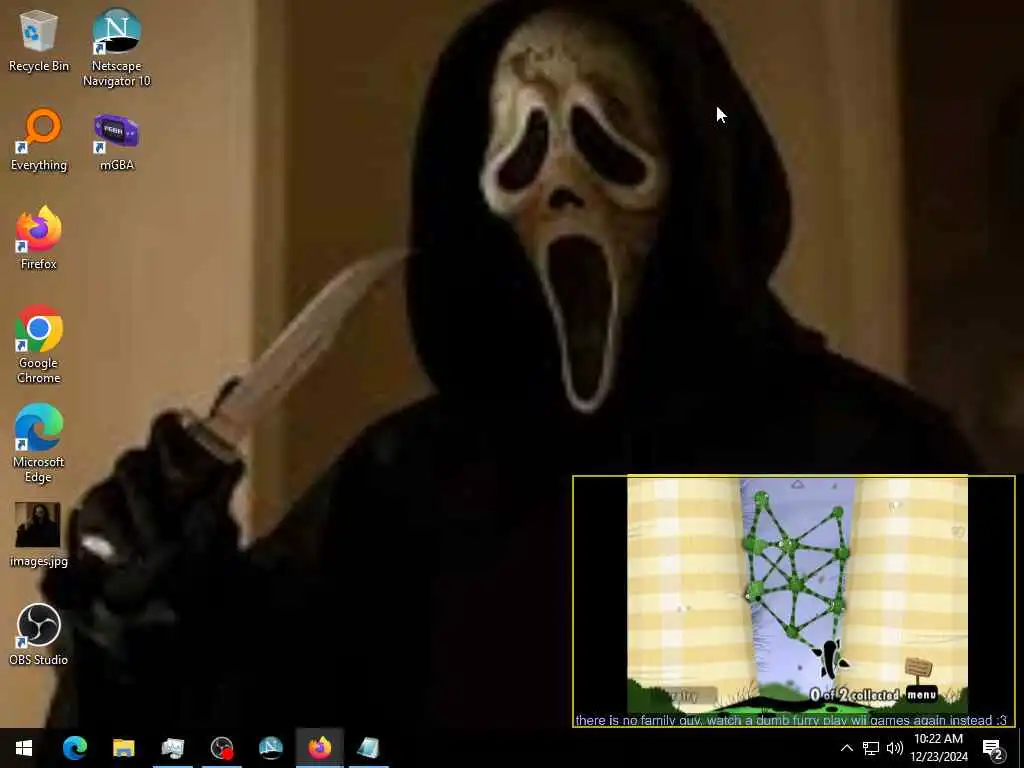This screenshot has height=768, width=1024.
Task: Select the OBS Studio desktop shortcut
Action: 39,634
